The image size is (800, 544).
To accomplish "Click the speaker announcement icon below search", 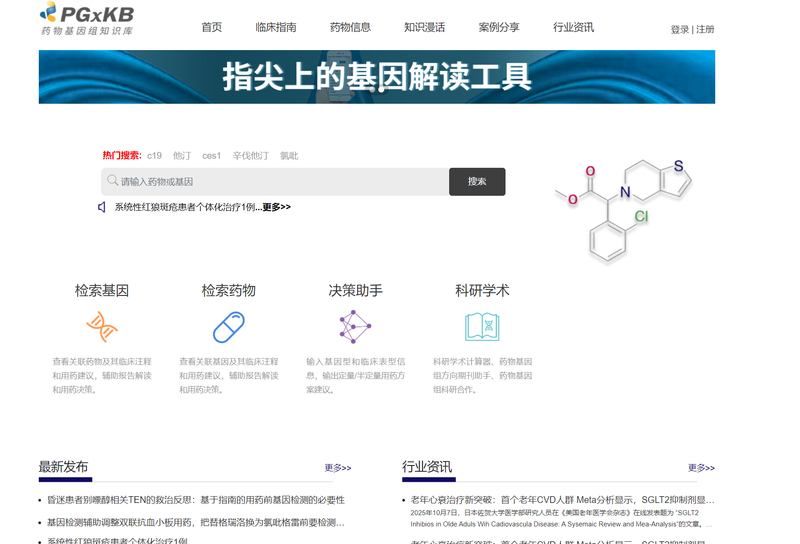I will (102, 207).
